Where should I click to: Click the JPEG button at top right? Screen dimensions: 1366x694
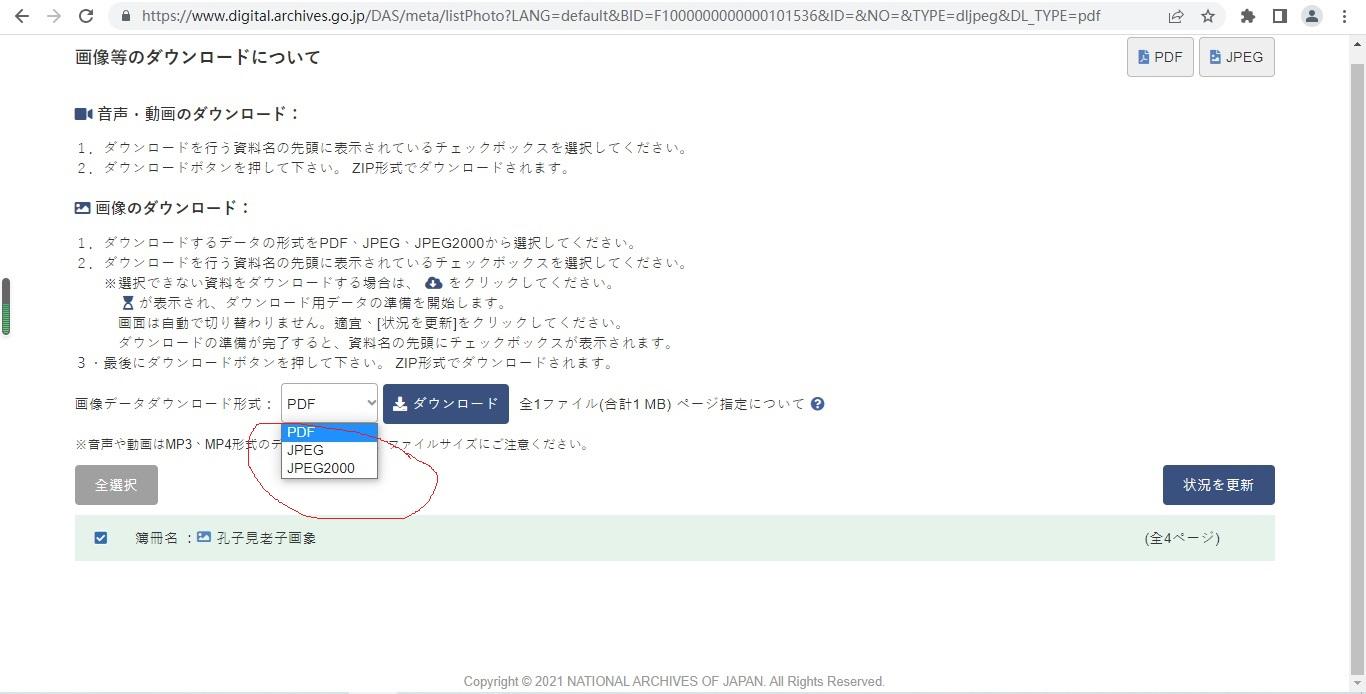pyautogui.click(x=1236, y=57)
